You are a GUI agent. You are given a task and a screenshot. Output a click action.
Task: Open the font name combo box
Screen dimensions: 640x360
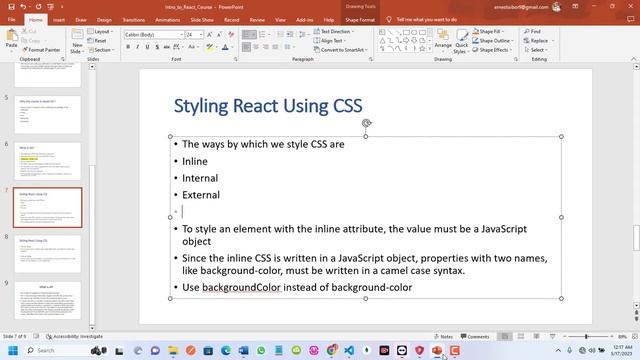[153, 35]
